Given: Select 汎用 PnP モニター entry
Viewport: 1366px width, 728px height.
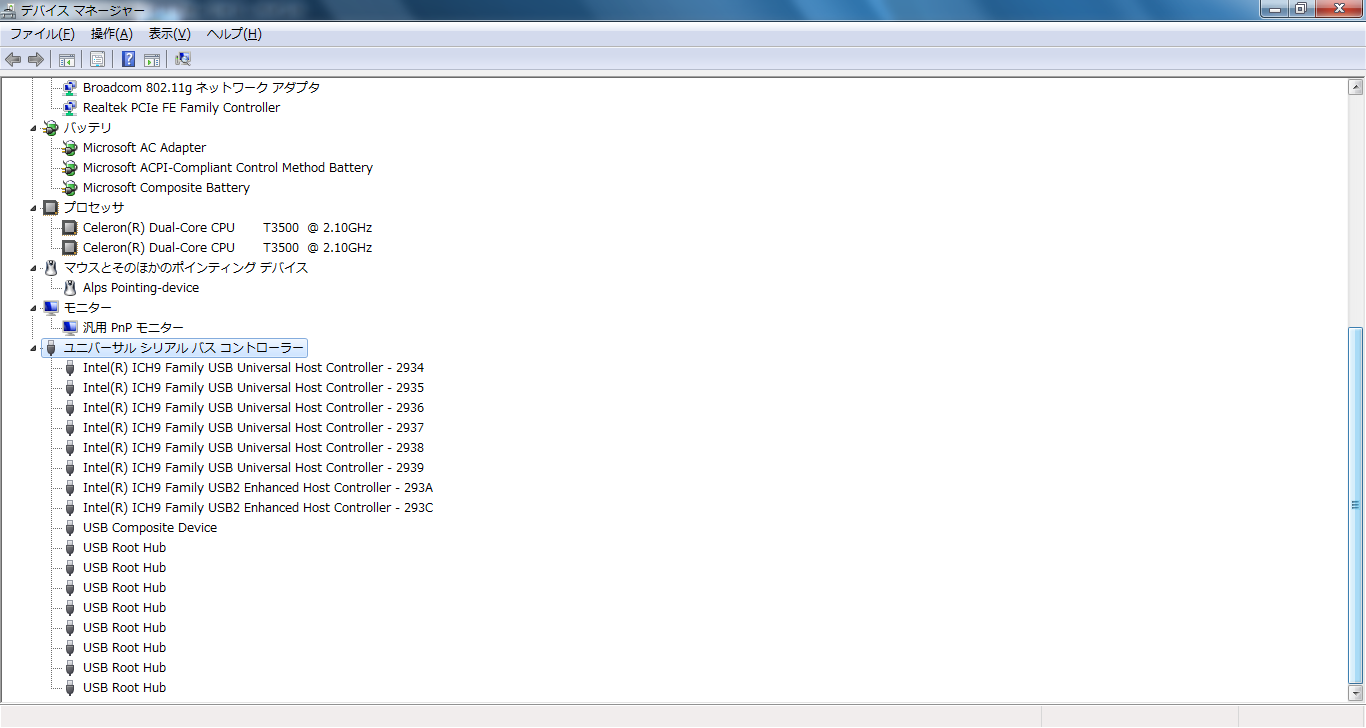Looking at the screenshot, I should (x=133, y=327).
